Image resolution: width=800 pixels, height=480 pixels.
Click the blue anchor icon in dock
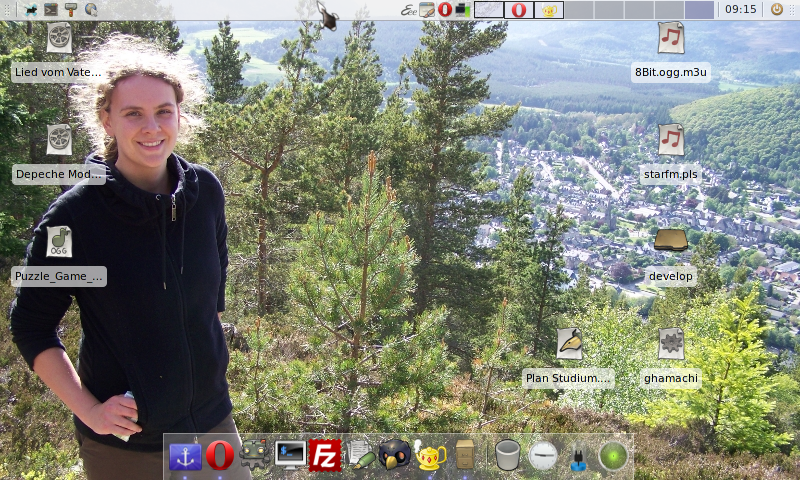pyautogui.click(x=186, y=456)
